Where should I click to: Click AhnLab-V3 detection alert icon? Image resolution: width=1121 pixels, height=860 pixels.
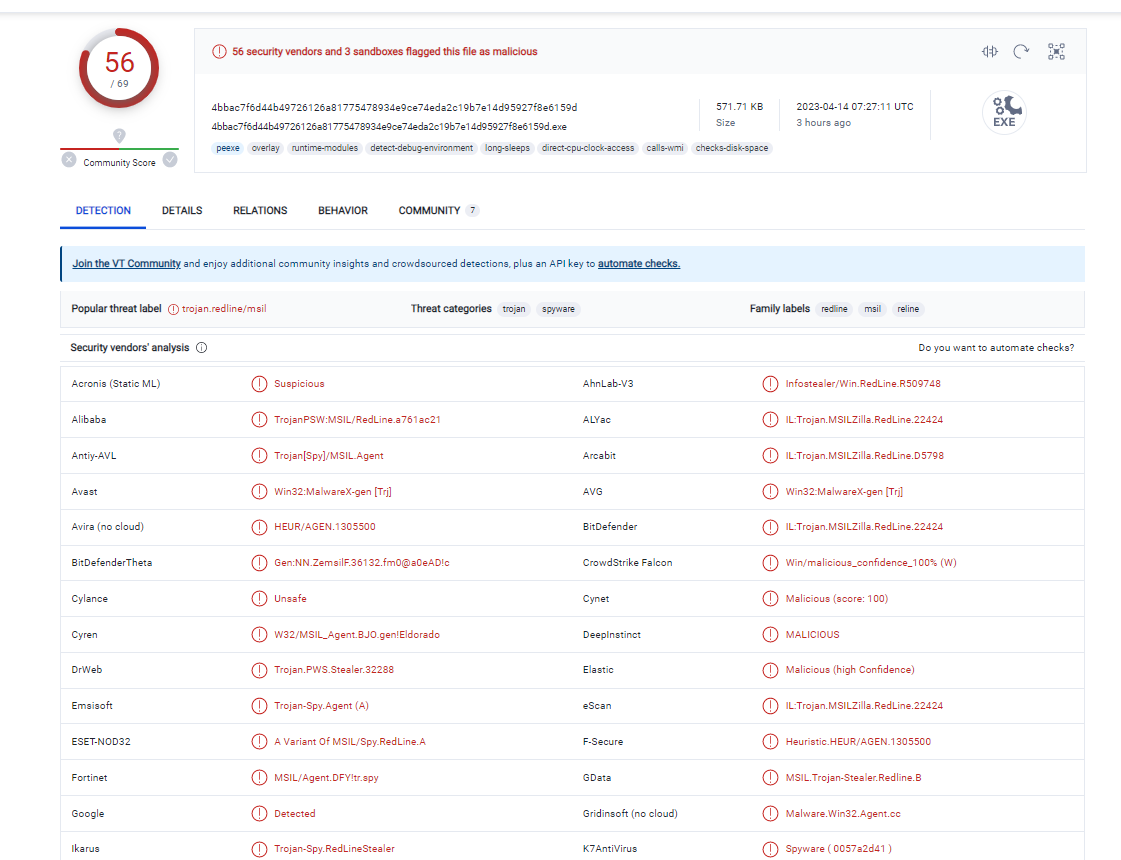(x=770, y=384)
